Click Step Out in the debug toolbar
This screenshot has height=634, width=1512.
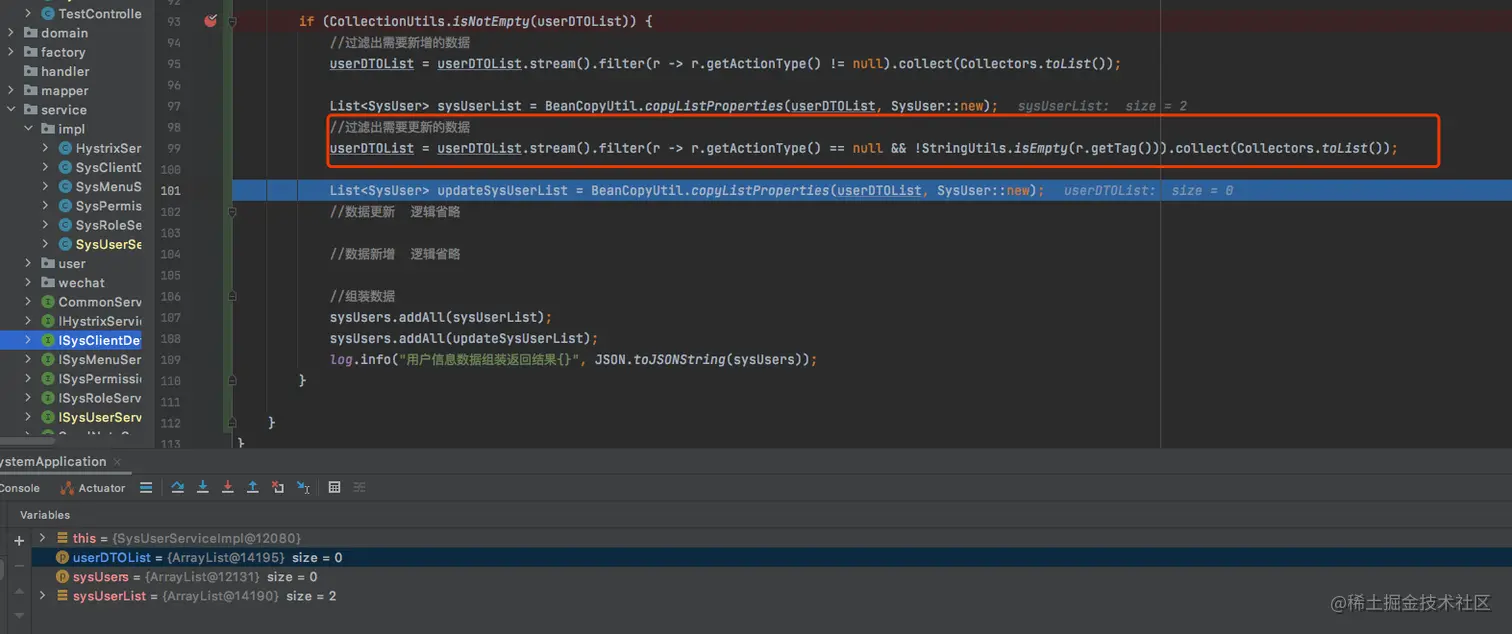point(253,487)
